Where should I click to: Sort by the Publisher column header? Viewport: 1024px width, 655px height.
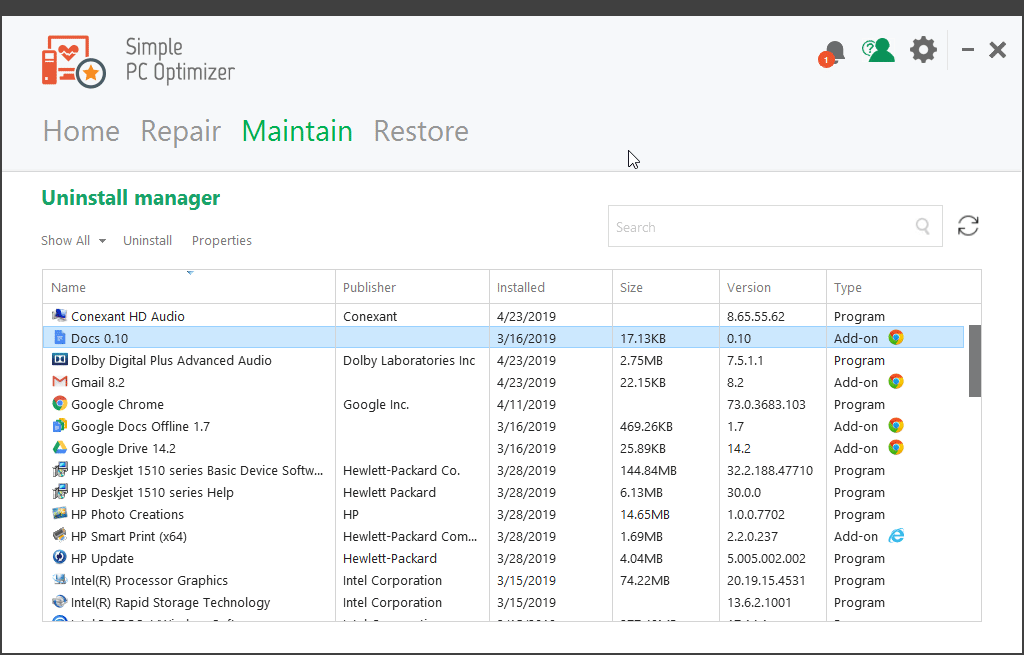tap(412, 287)
